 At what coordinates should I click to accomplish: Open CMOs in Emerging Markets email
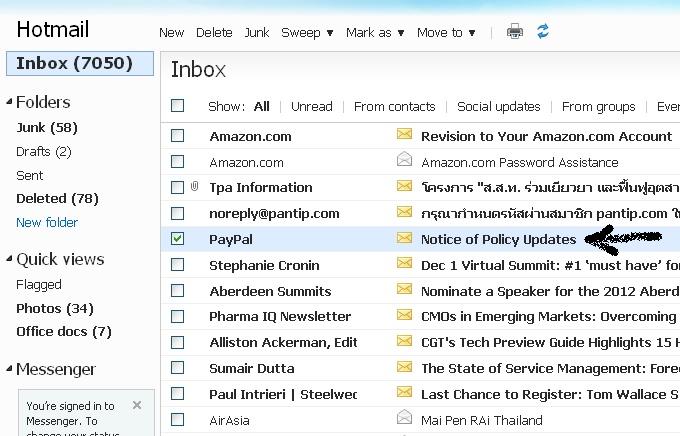pos(550,317)
